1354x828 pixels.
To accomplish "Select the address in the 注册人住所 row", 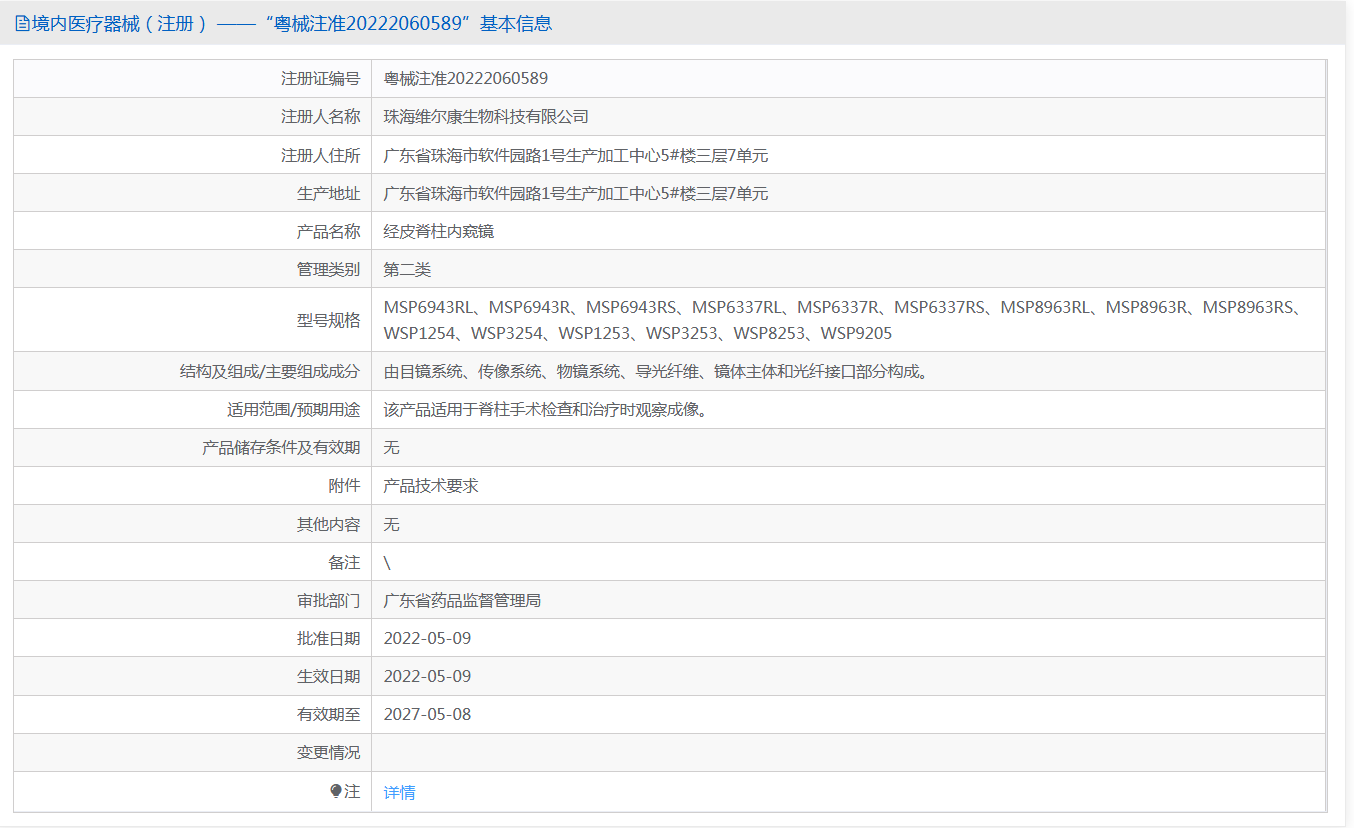I will 576,155.
